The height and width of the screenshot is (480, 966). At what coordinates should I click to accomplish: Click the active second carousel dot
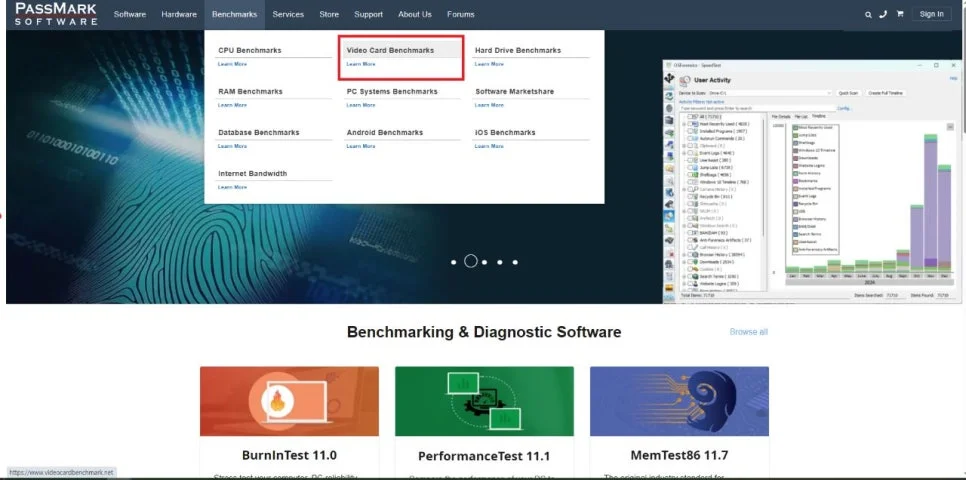[x=471, y=261]
